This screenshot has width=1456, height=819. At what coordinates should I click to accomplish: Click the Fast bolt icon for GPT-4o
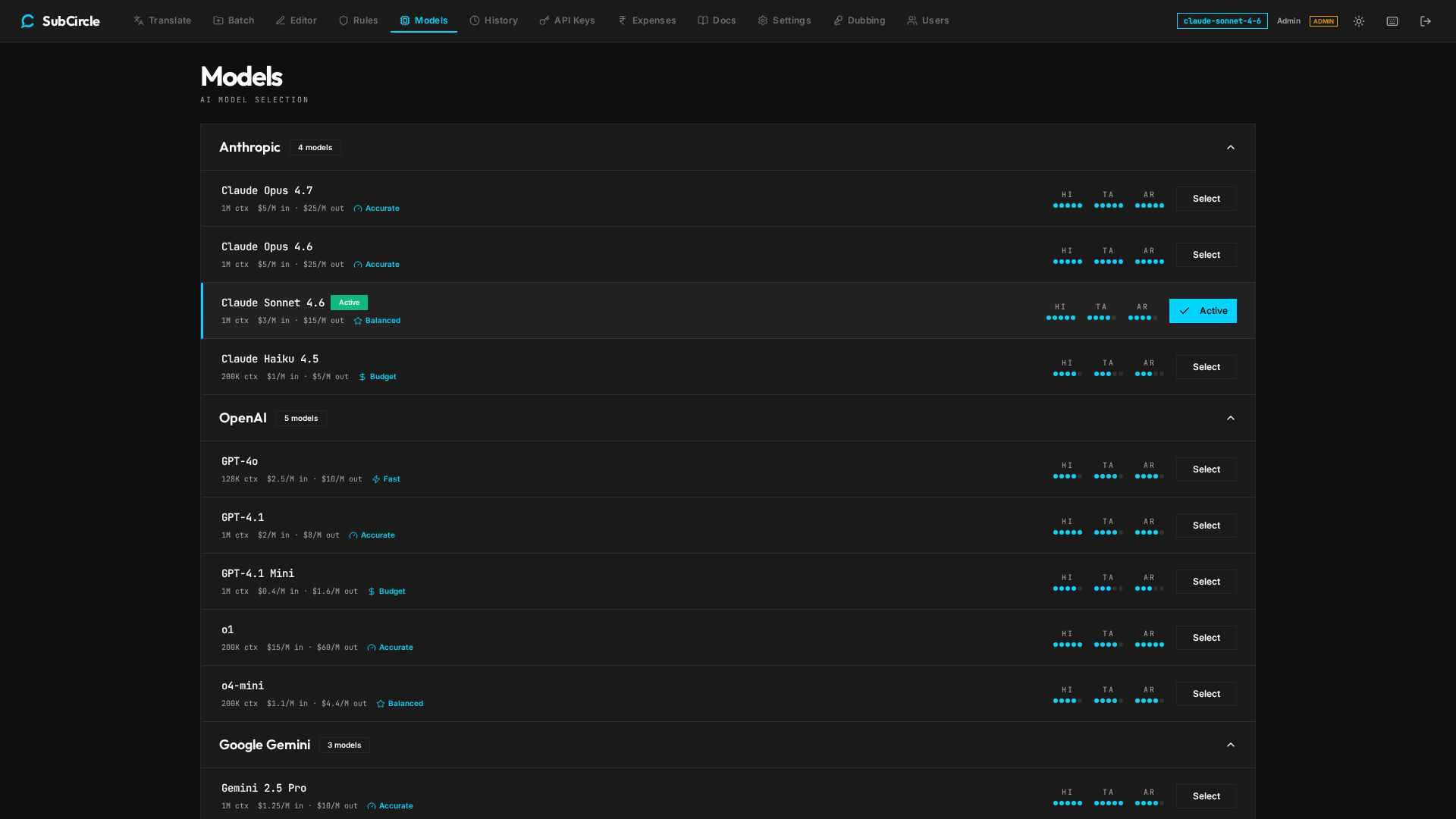click(x=376, y=479)
